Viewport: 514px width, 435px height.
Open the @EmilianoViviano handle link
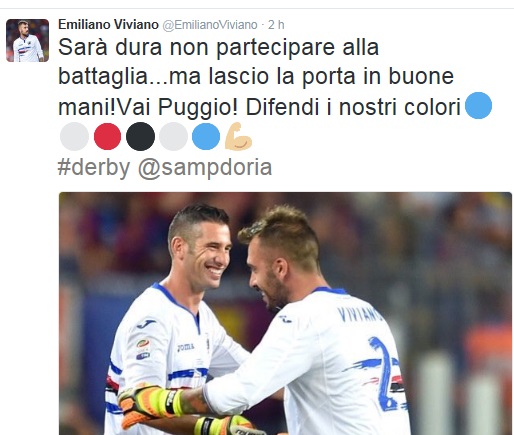[210, 25]
